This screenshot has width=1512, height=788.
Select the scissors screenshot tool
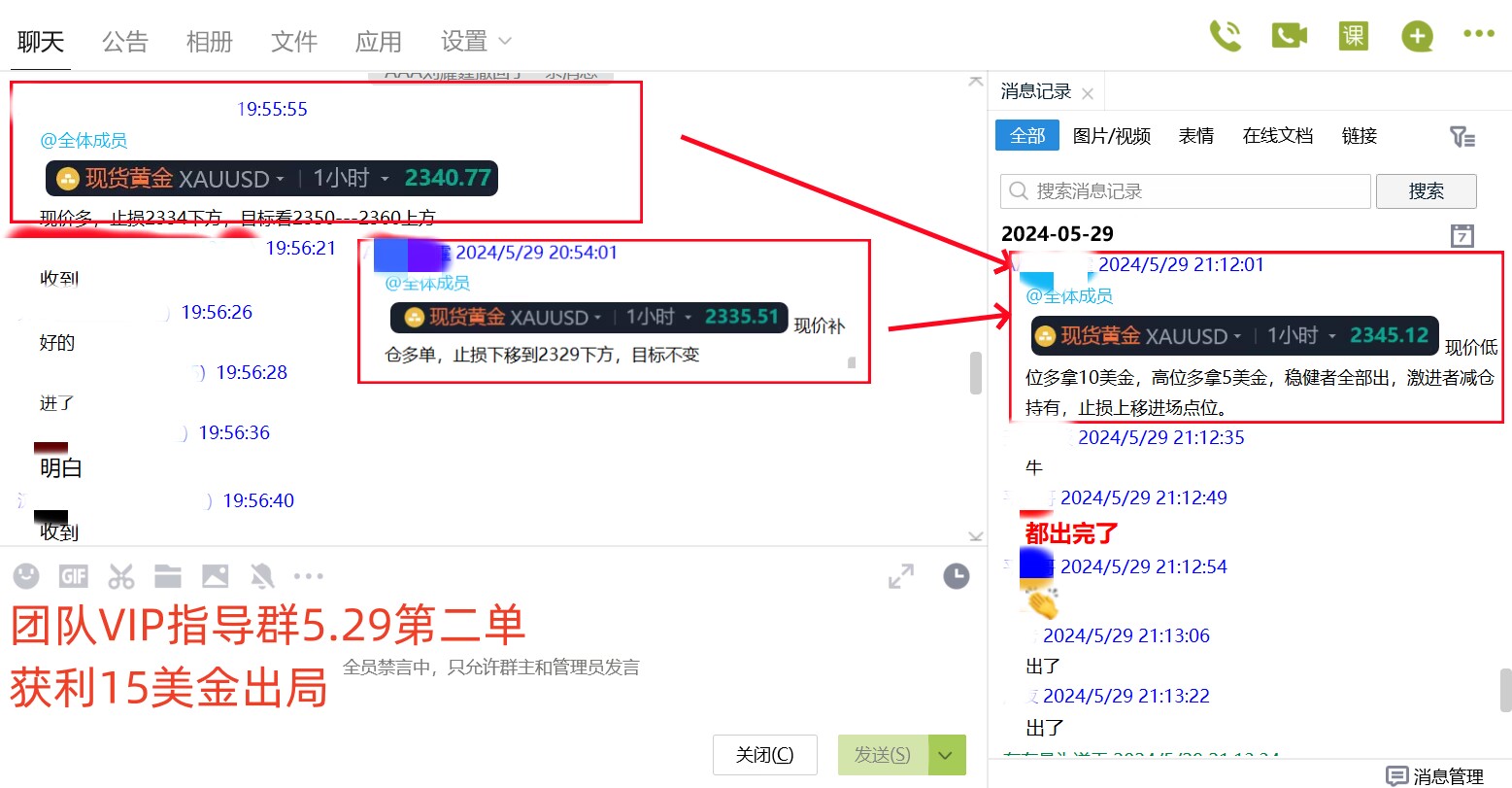click(121, 576)
